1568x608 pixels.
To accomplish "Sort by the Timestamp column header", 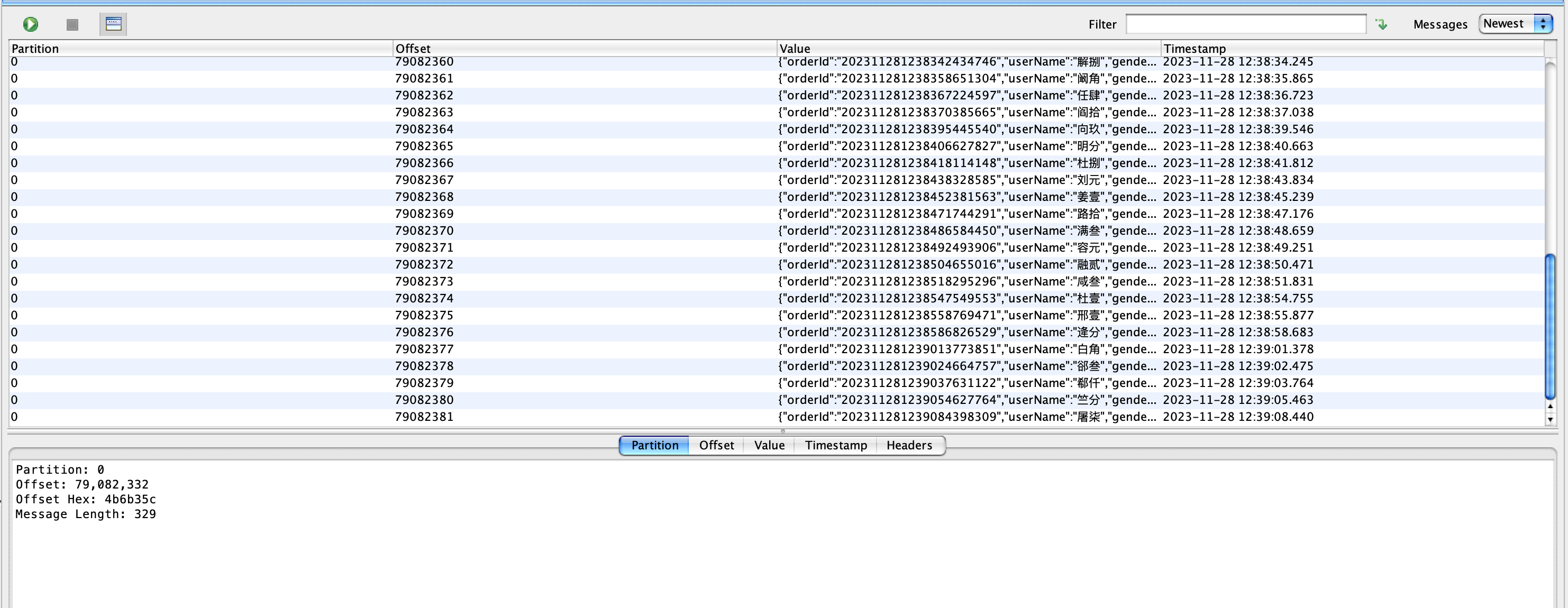I will 1353,49.
